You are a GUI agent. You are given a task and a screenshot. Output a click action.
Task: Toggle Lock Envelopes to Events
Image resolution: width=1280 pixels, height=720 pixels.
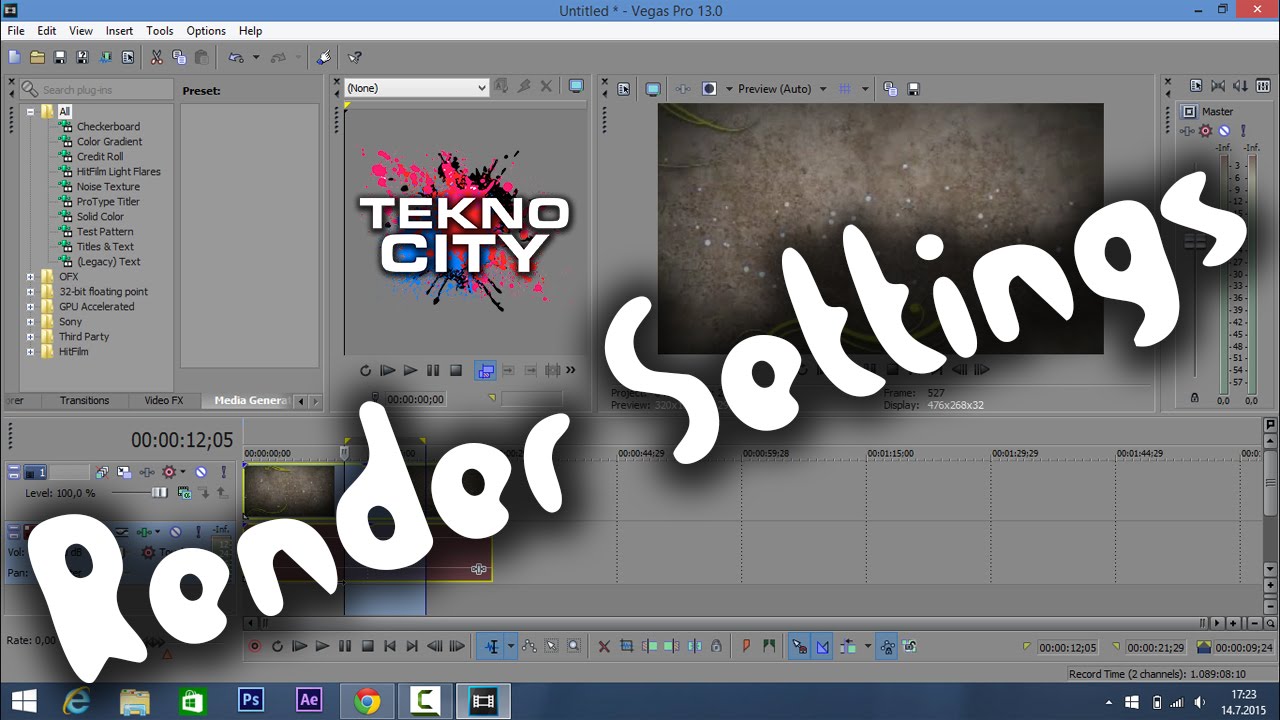pyautogui.click(x=888, y=647)
